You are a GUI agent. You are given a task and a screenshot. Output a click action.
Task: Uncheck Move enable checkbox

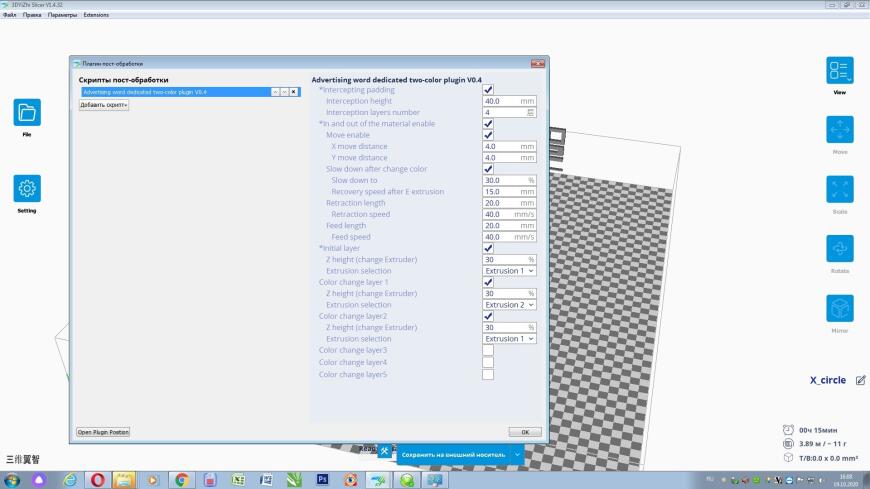tap(488, 135)
